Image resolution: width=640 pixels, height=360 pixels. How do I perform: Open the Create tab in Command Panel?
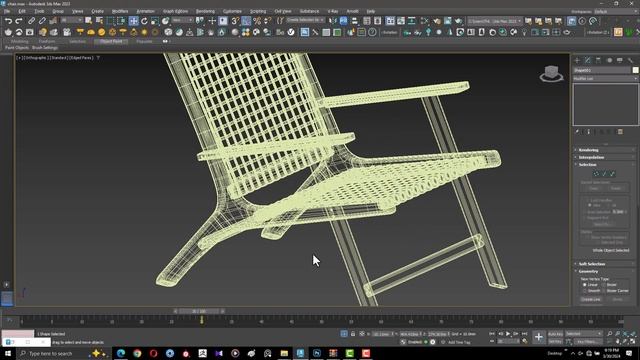[577, 60]
